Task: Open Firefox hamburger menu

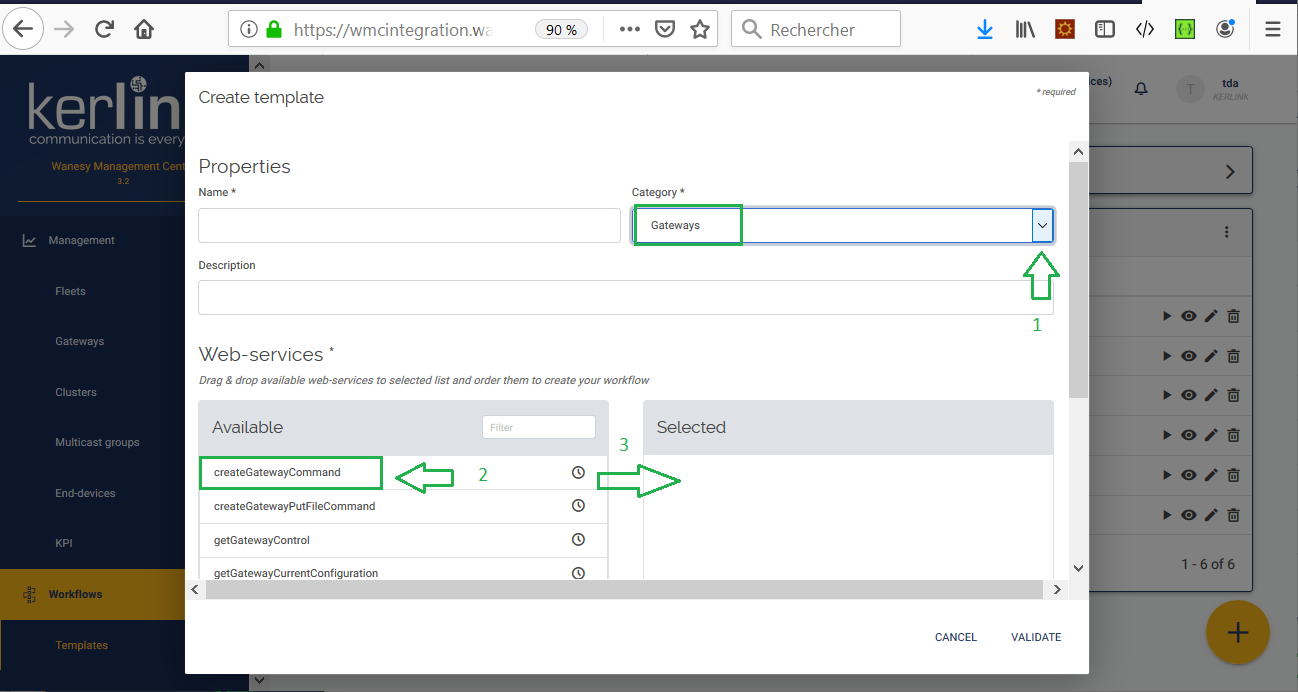Action: point(1273,29)
